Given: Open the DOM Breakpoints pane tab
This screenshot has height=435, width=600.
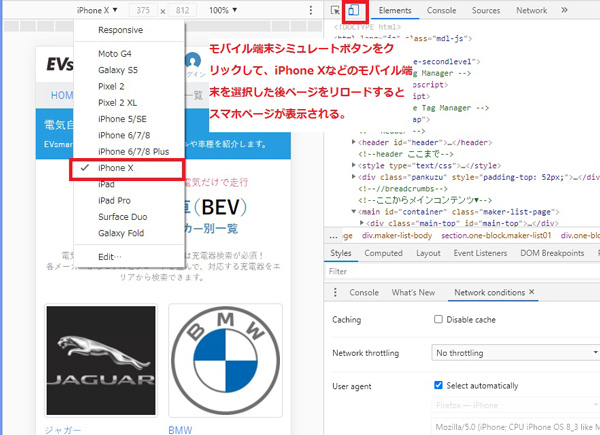Looking at the screenshot, I should pyautogui.click(x=552, y=253).
